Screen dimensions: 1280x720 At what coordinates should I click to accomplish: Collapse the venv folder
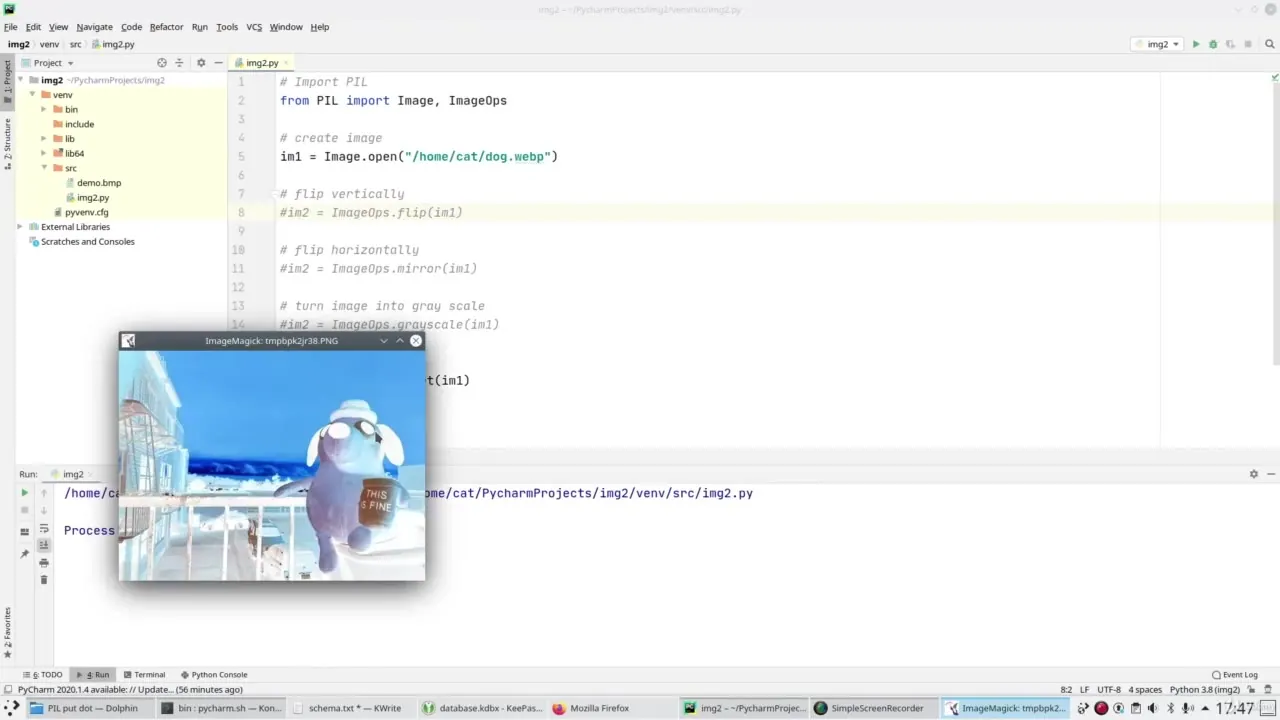[x=33, y=95]
